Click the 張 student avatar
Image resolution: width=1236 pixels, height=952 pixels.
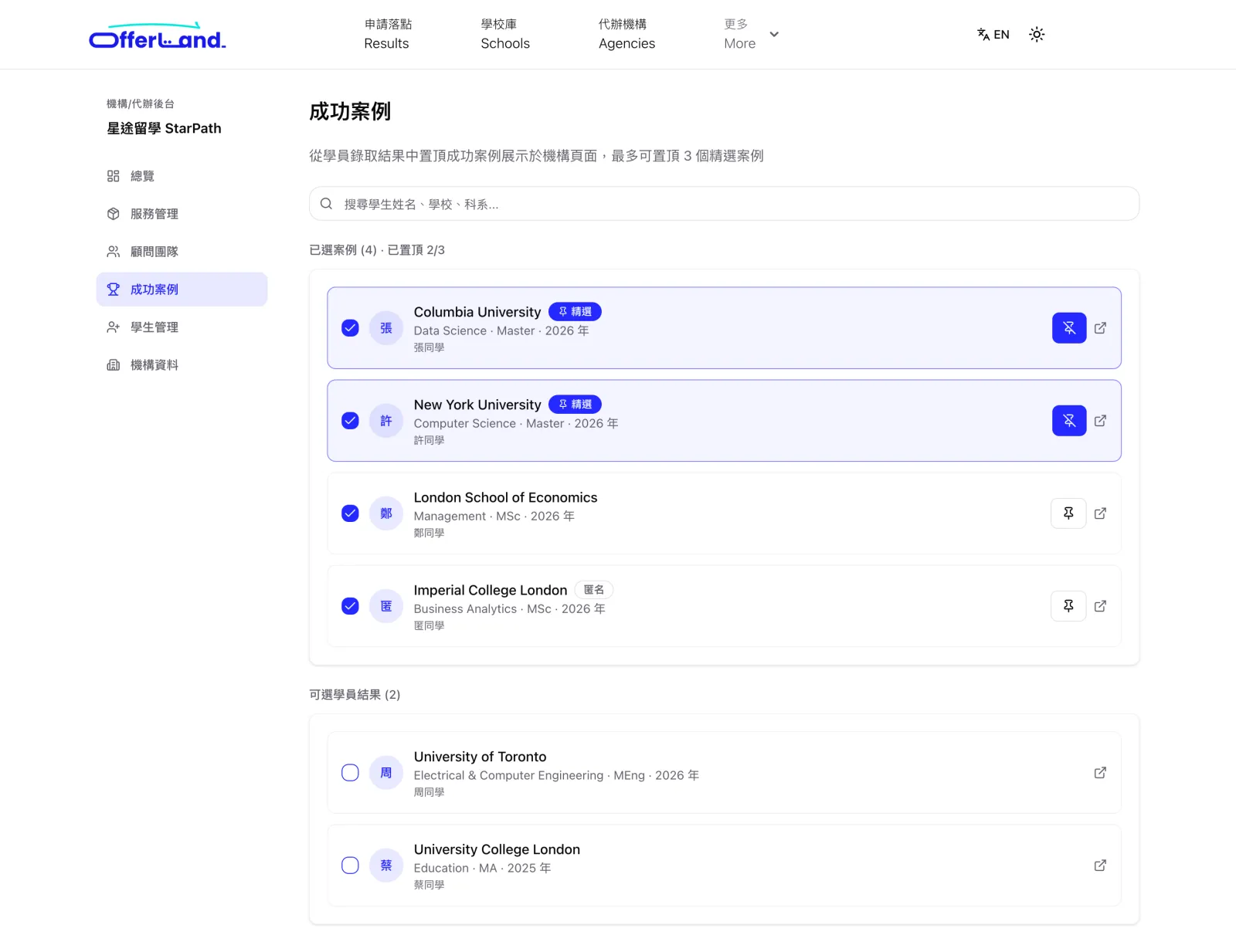click(386, 328)
